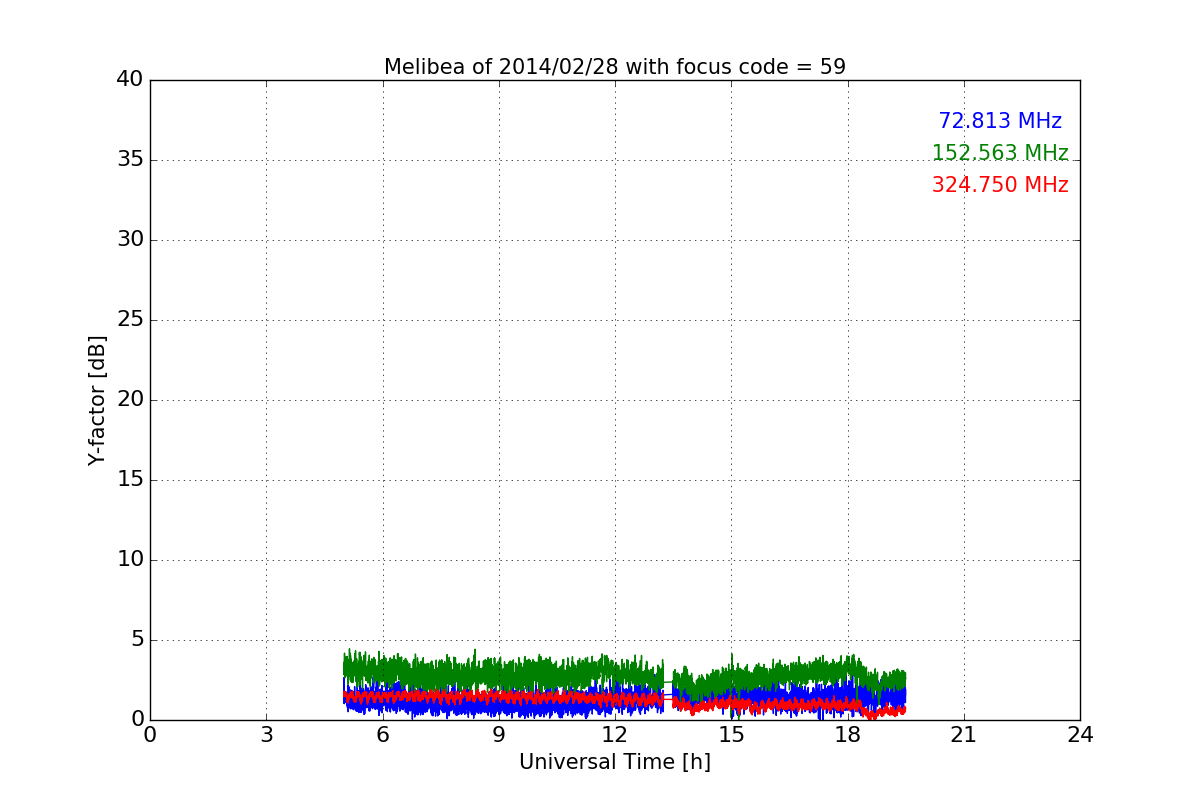This screenshot has width=1200, height=800.
Task: Select the red 324.750 MHz legend label
Action: [1000, 185]
